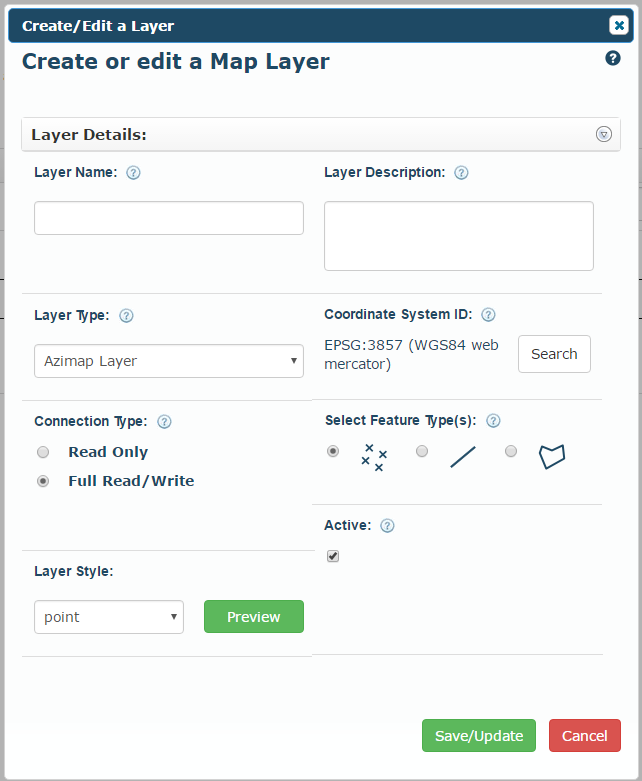The width and height of the screenshot is (642, 781).
Task: Open help for Layer Type
Action: 126,316
